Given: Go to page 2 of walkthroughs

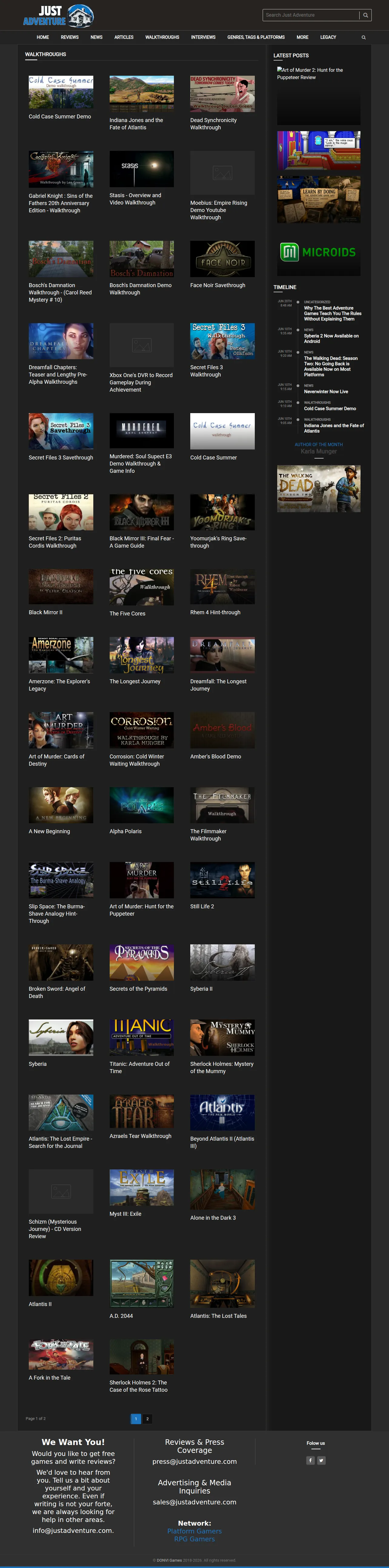Looking at the screenshot, I should click(x=147, y=1418).
